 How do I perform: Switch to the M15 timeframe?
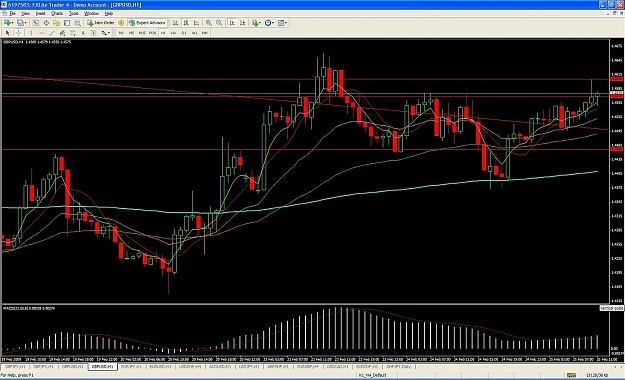[142, 33]
